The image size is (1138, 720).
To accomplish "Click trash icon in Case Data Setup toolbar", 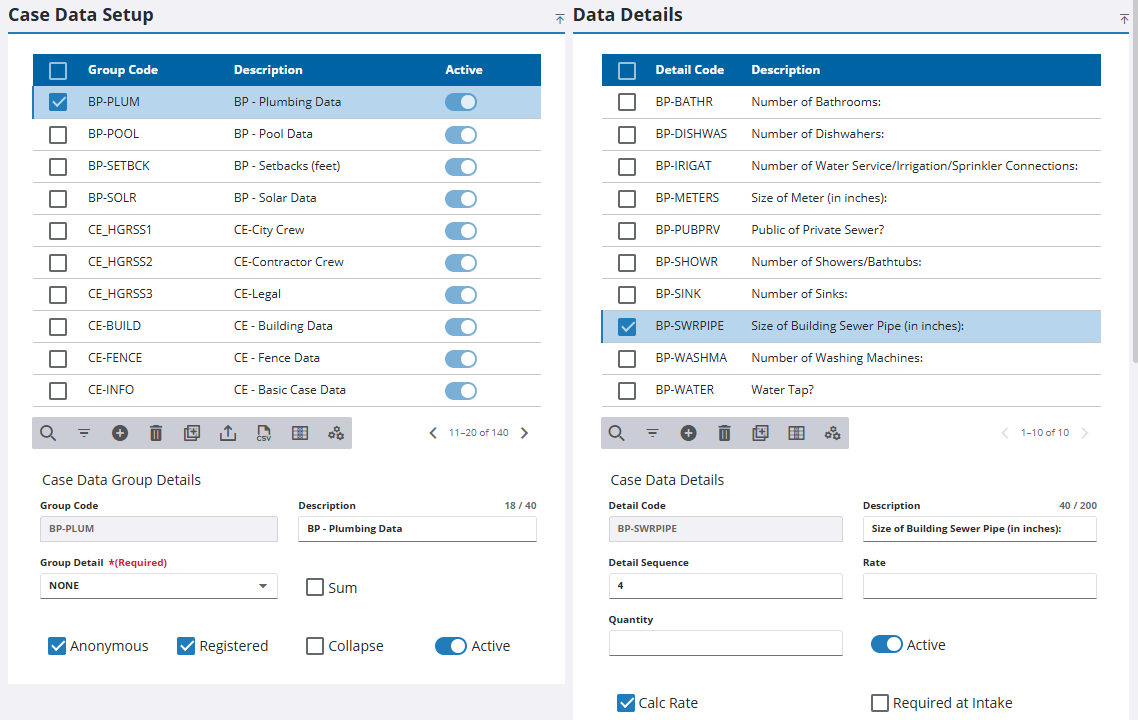I will 156,433.
